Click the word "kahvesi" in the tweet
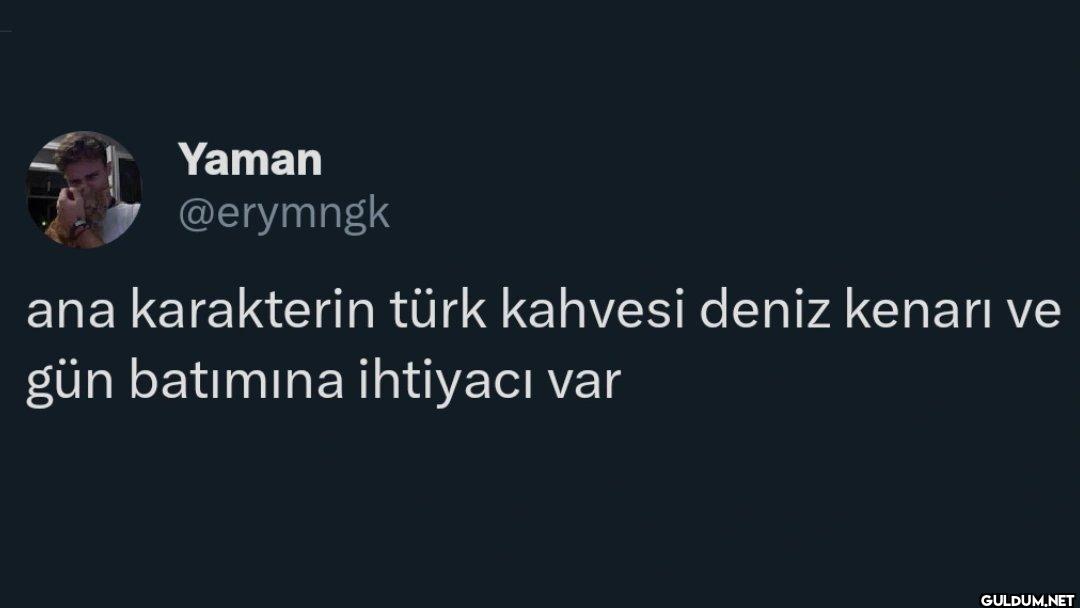This screenshot has width=1080, height=608. [593, 311]
